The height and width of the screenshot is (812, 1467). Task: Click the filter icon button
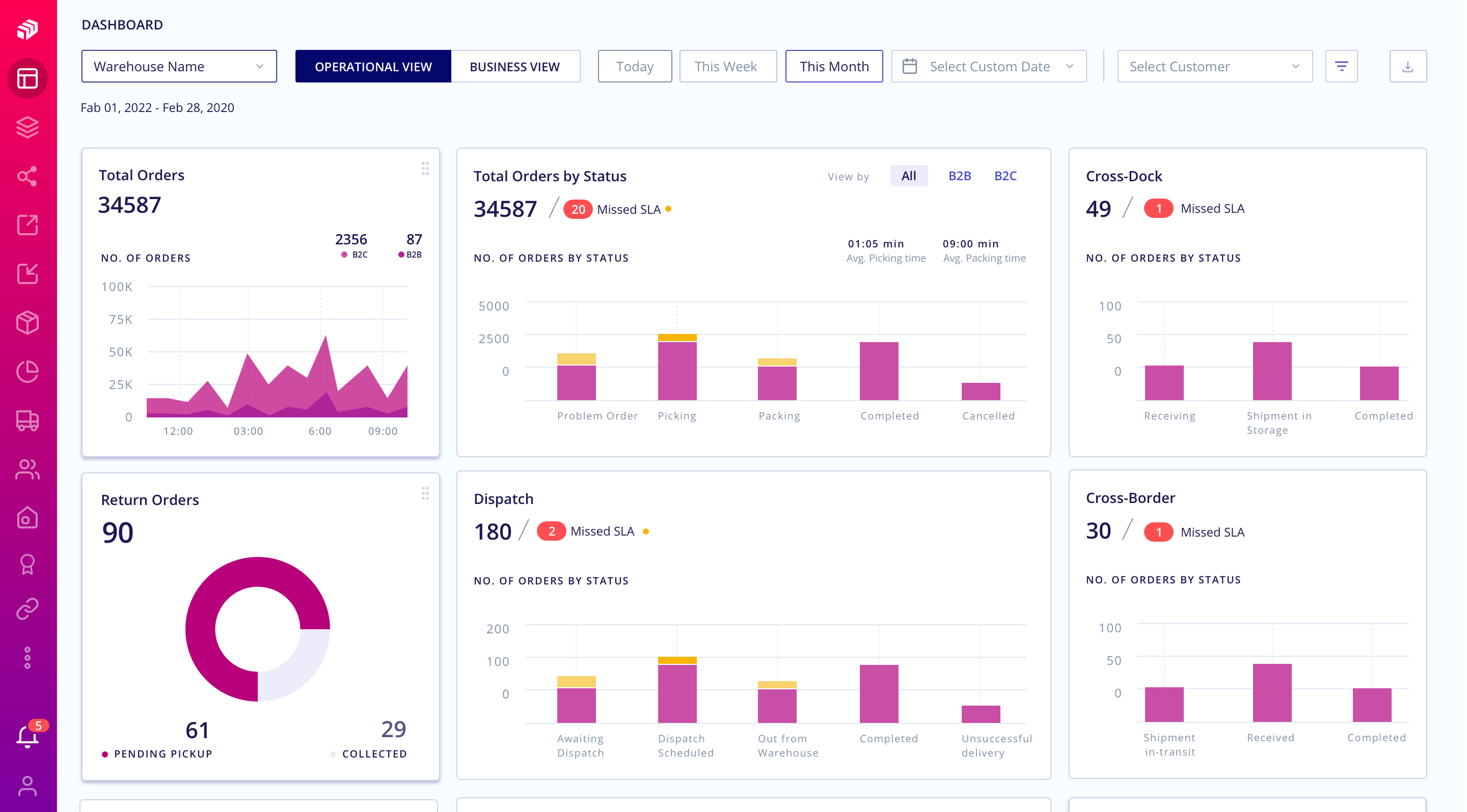pos(1341,67)
